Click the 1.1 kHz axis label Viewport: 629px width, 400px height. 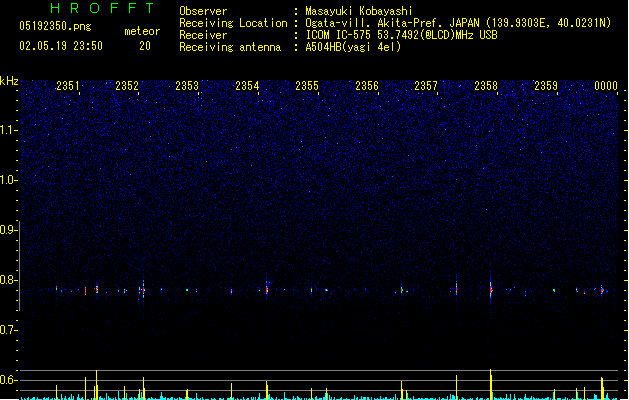click(8, 130)
